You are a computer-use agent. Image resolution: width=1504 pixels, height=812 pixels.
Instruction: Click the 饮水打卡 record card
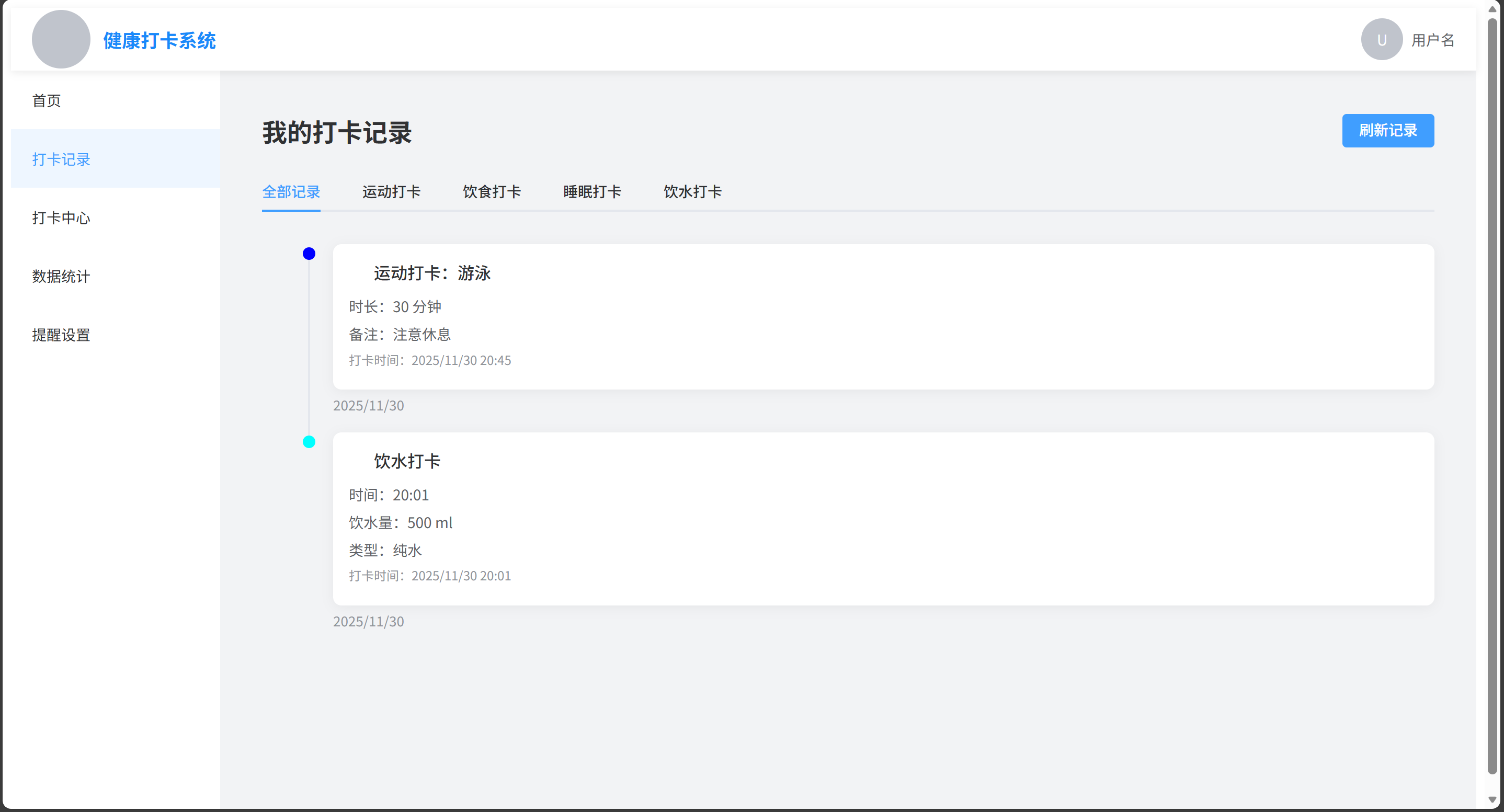883,518
